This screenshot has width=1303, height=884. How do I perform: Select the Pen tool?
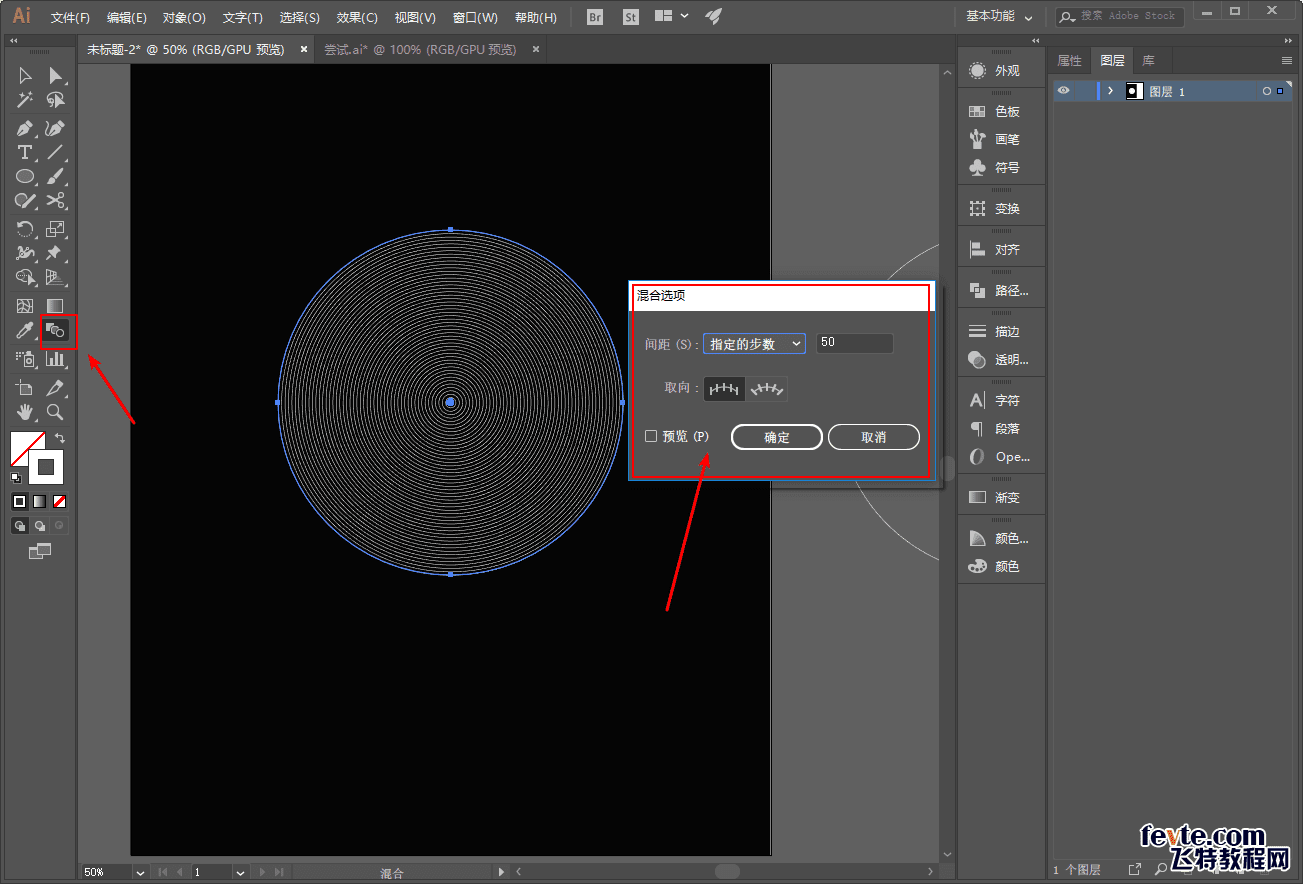coord(25,129)
